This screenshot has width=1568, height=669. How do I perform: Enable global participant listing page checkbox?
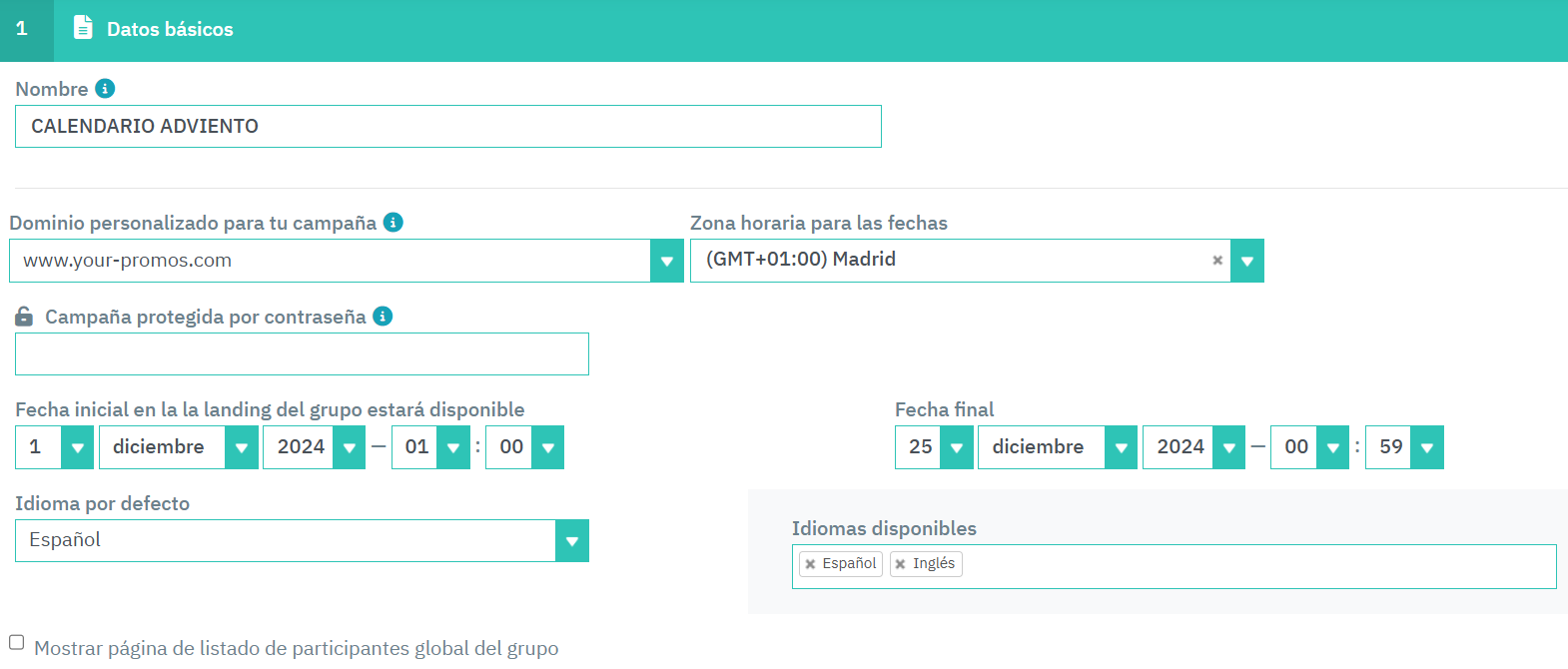click(x=17, y=642)
